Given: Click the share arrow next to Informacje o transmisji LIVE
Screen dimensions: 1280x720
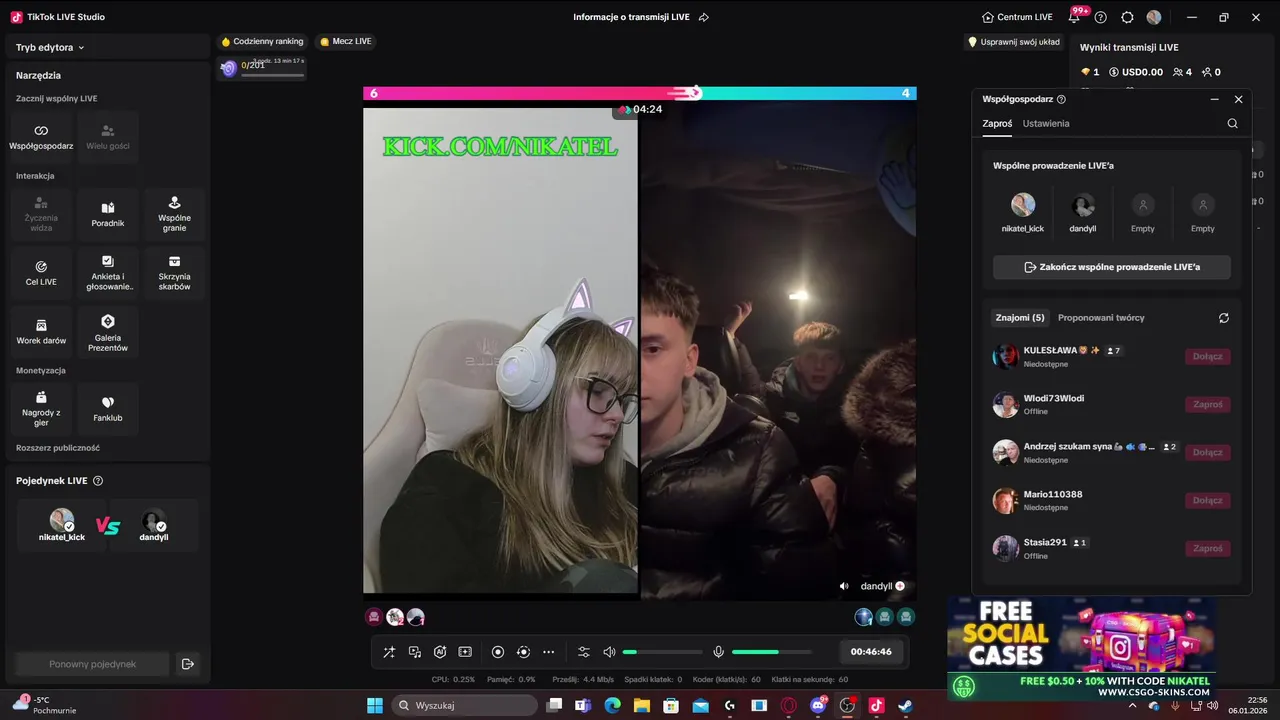Looking at the screenshot, I should click(704, 17).
